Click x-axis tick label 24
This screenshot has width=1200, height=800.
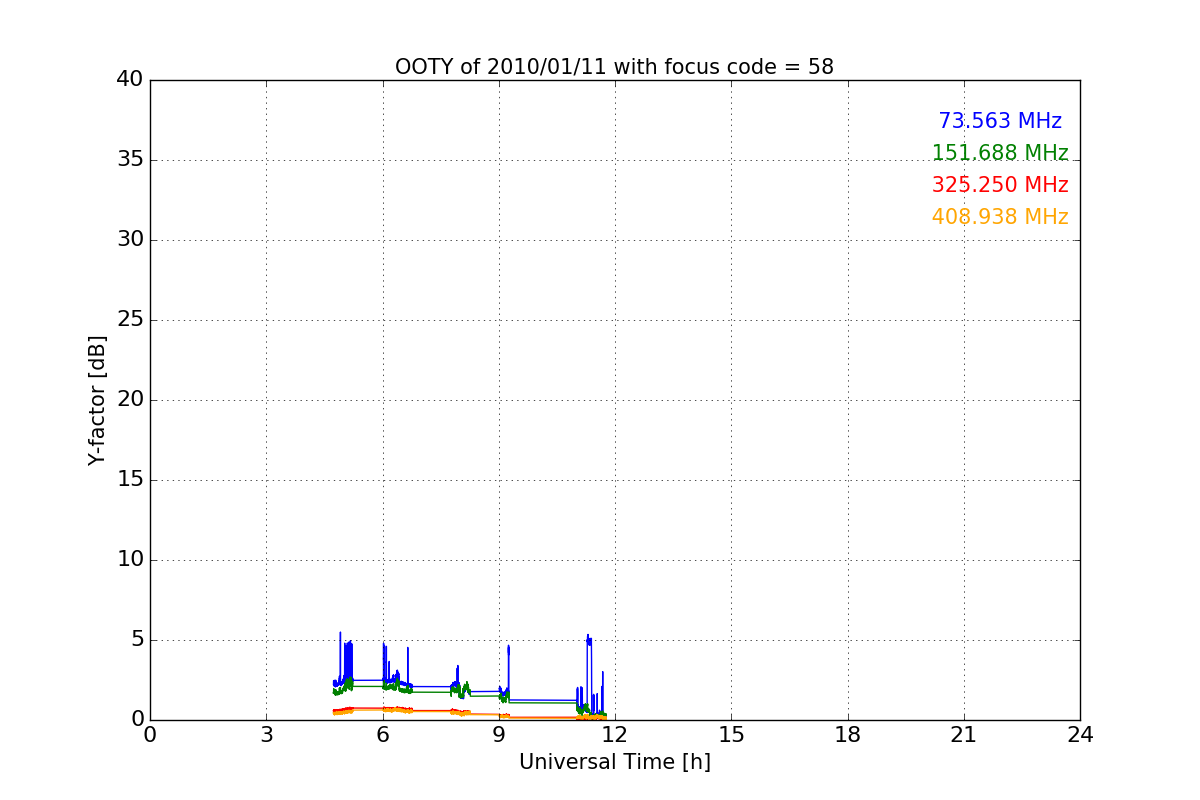point(1080,735)
